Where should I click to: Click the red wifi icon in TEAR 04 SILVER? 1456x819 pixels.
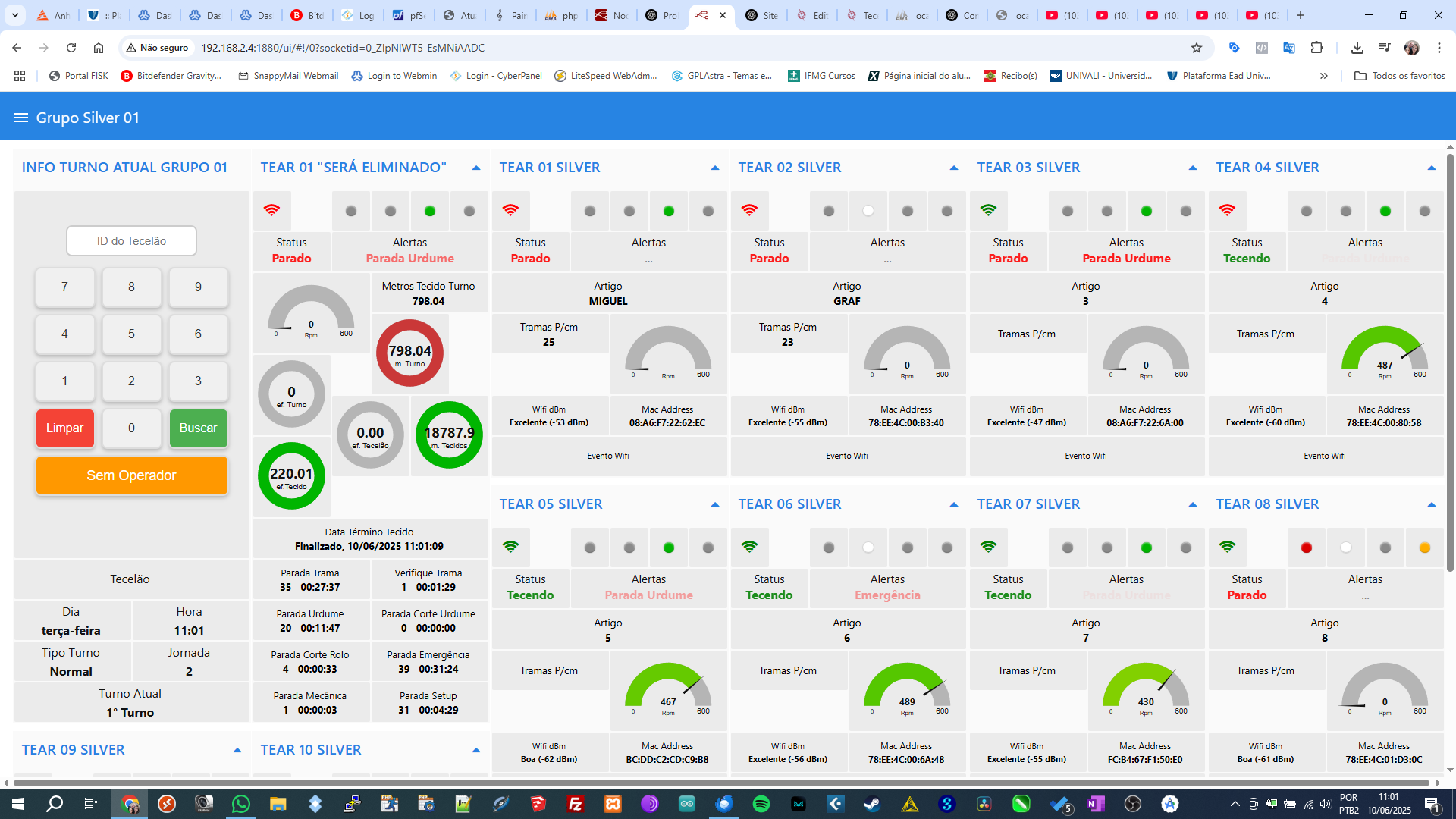pyautogui.click(x=1227, y=210)
